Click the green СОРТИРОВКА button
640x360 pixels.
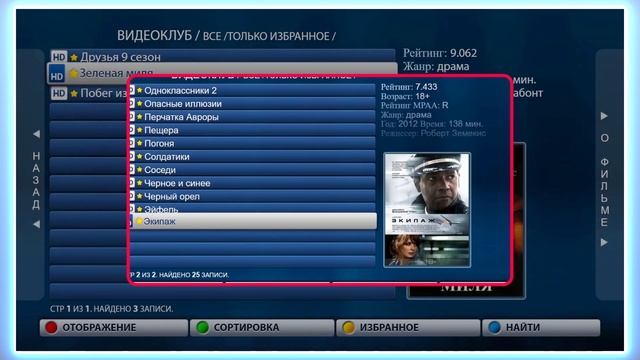[262, 327]
